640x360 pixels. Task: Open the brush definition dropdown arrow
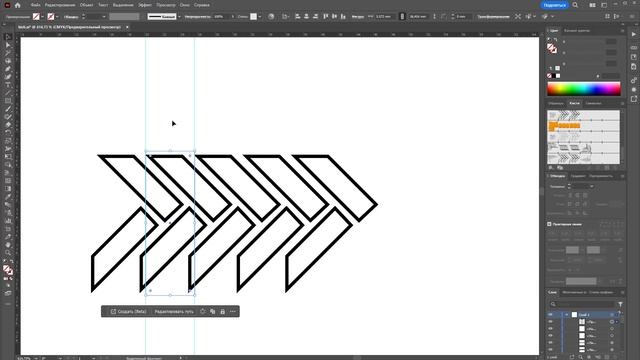click(x=179, y=17)
